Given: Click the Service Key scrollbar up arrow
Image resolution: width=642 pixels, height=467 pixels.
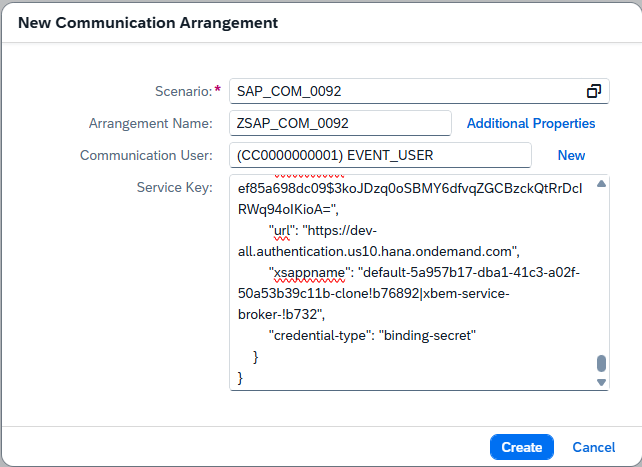Looking at the screenshot, I should [x=601, y=184].
